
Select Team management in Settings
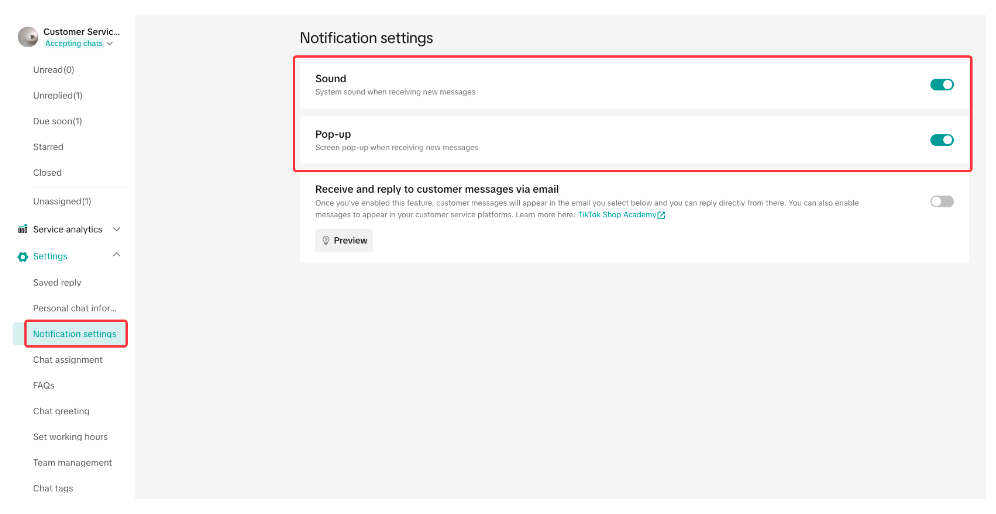click(x=72, y=463)
